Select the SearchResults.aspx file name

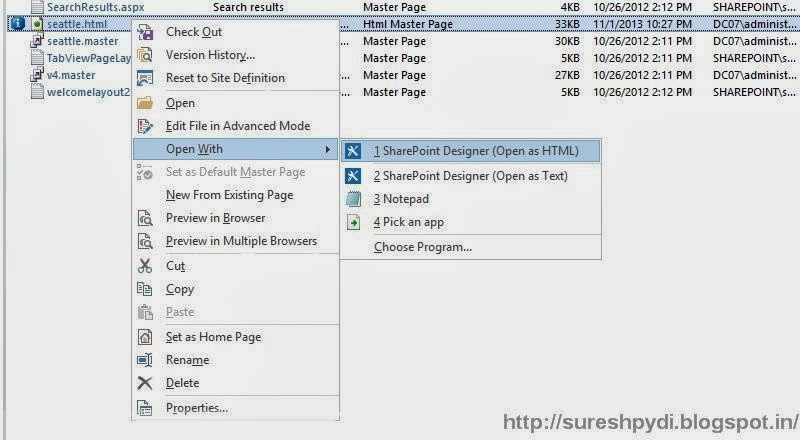95,7
